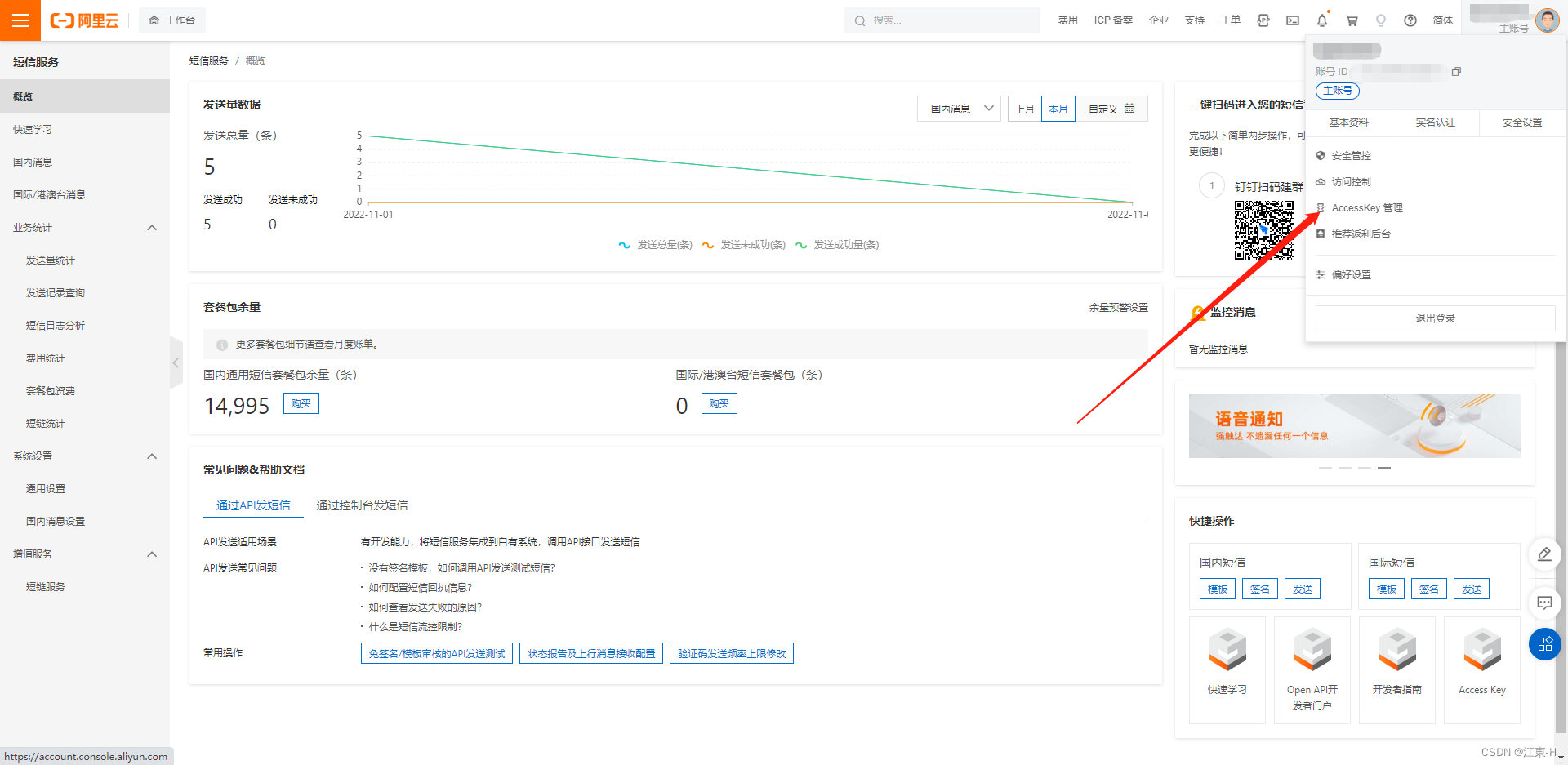Choose the 自定义 date range
Screen dimensions: 1568x765
pos(1111,109)
